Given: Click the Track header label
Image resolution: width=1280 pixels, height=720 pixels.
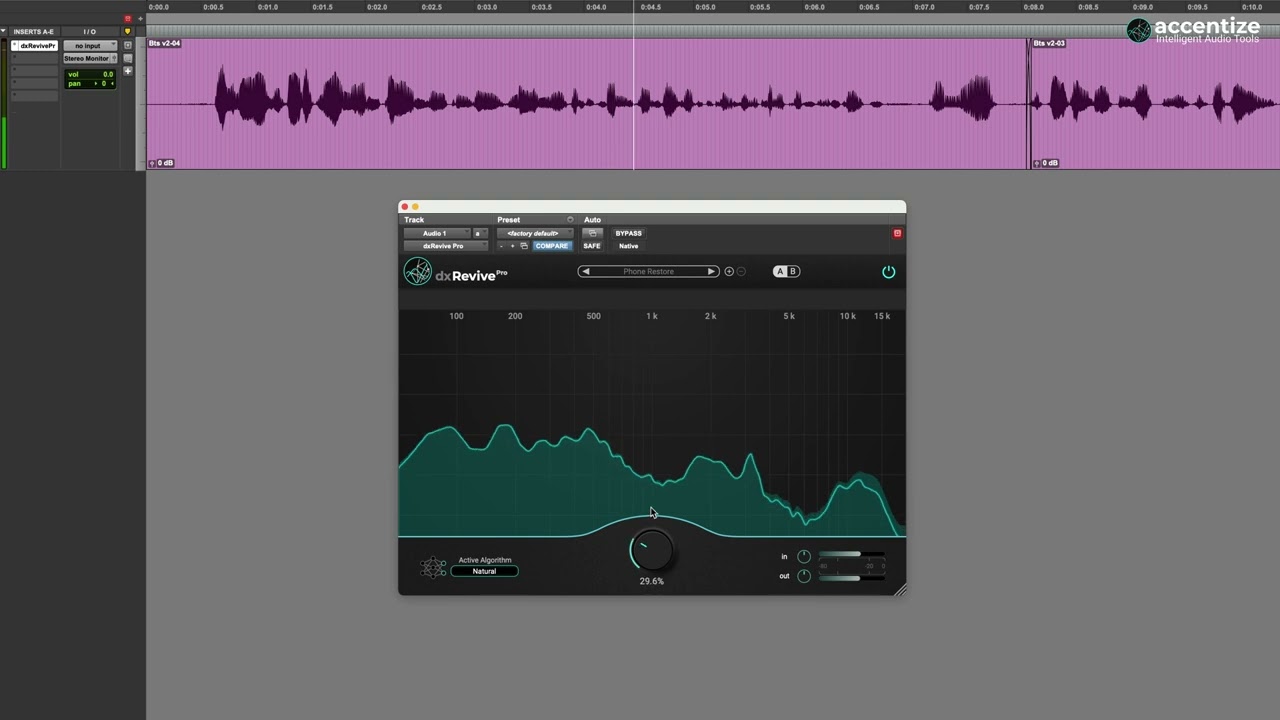Looking at the screenshot, I should pos(414,219).
